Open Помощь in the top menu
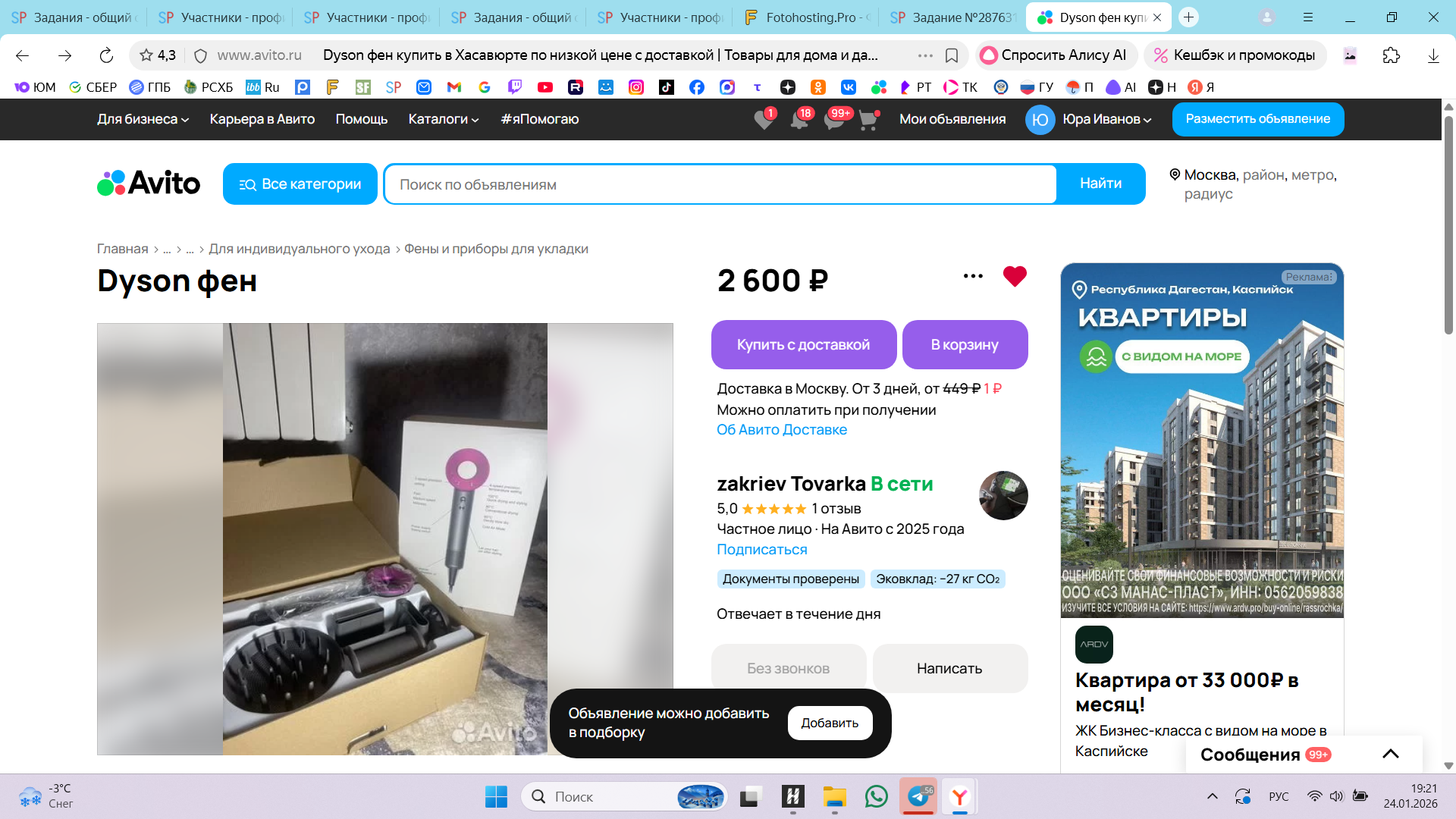The height and width of the screenshot is (819, 1456). coord(361,119)
